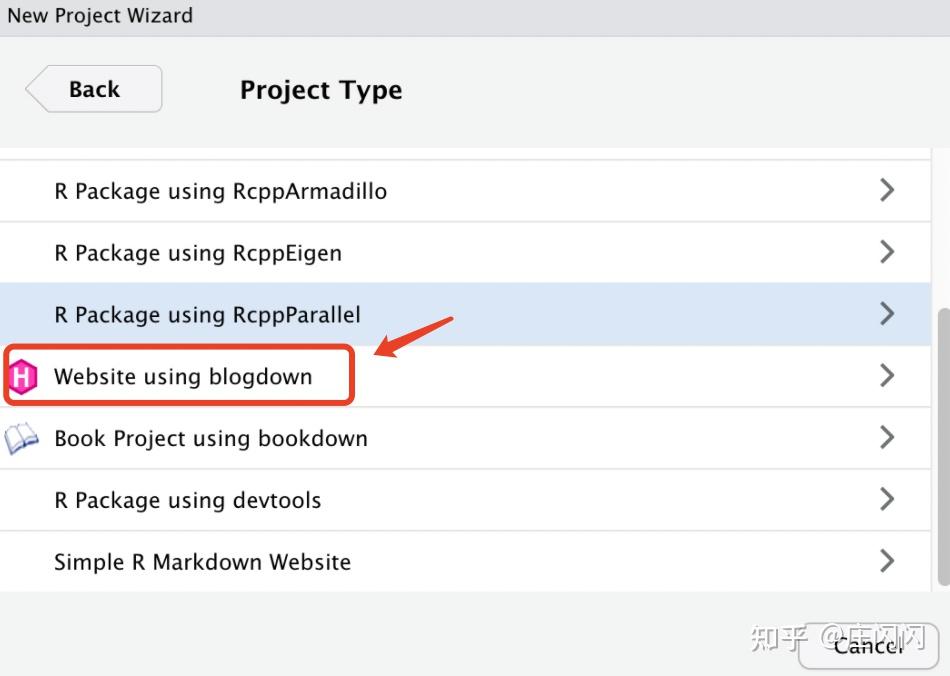Click the Project Type heading
Viewport: 950px width, 676px height.
tap(321, 90)
